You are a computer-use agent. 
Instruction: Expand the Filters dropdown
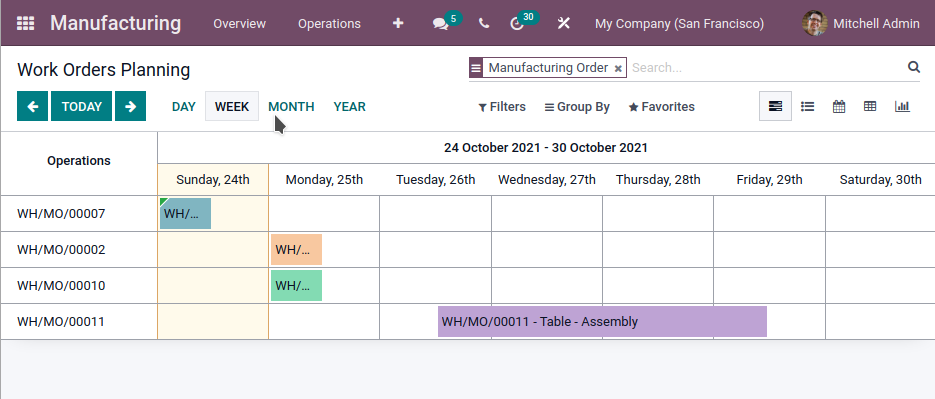pos(502,107)
